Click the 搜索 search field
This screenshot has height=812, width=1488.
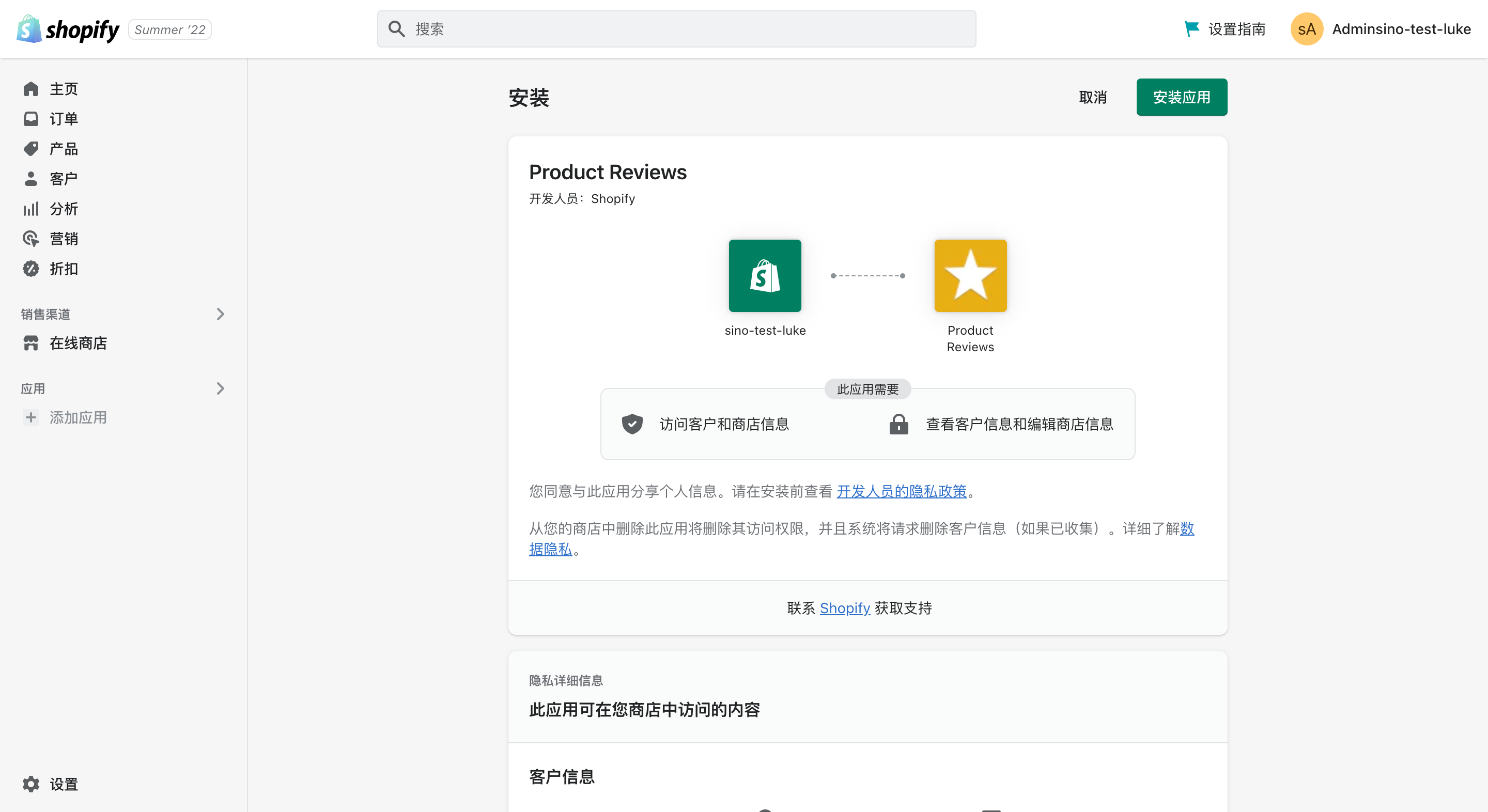coord(676,29)
